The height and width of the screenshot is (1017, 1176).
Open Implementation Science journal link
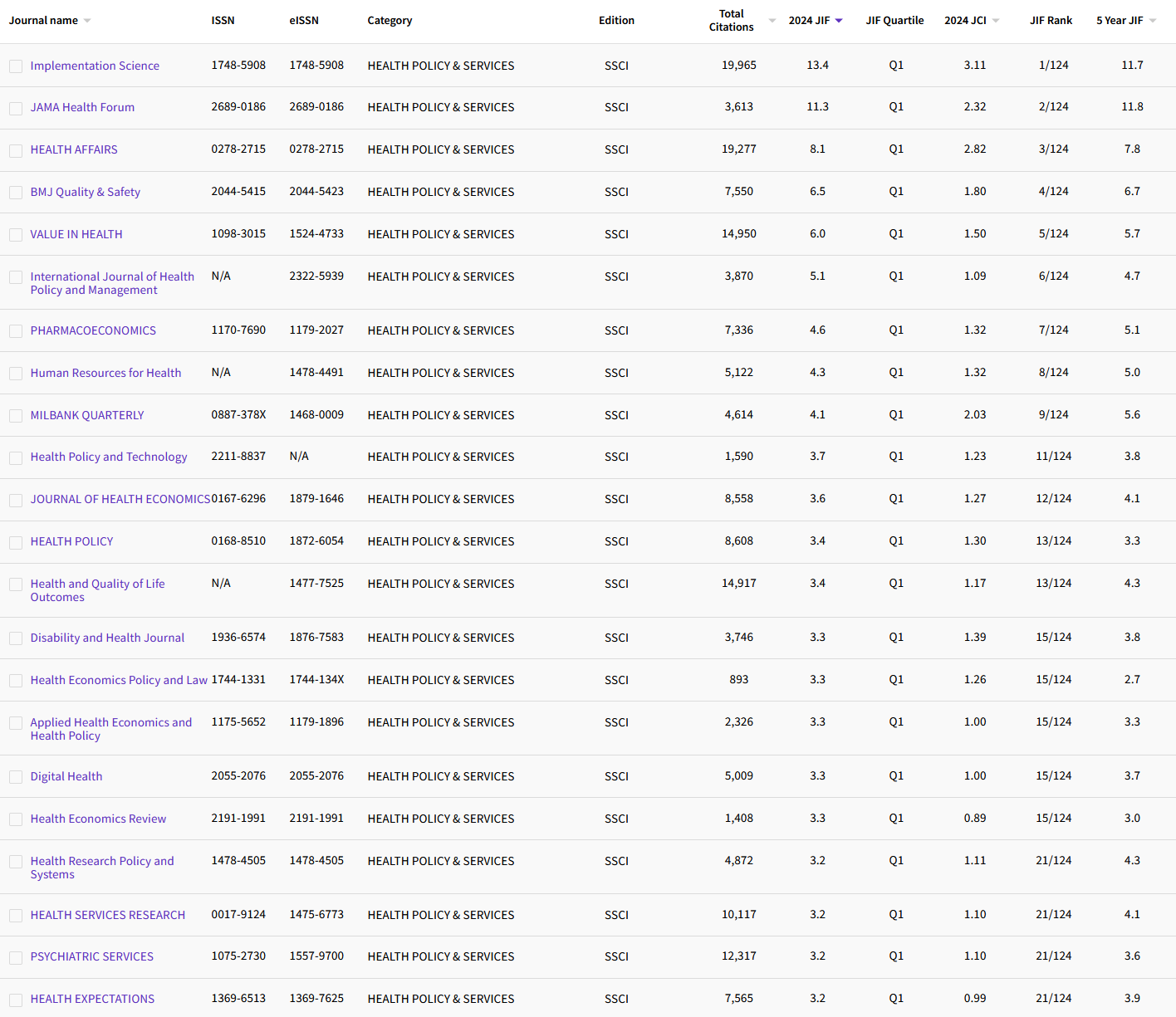pos(95,66)
